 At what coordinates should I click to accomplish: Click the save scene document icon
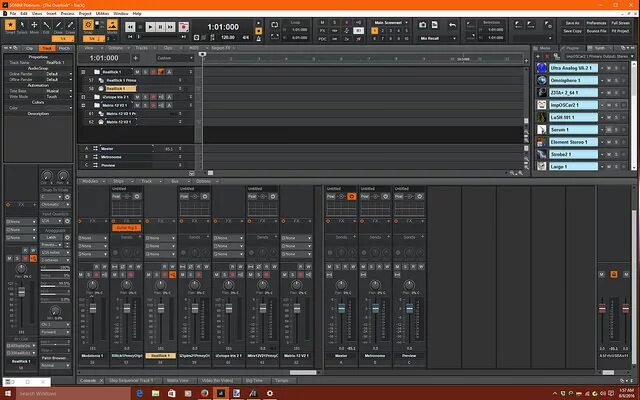(x=435, y=25)
